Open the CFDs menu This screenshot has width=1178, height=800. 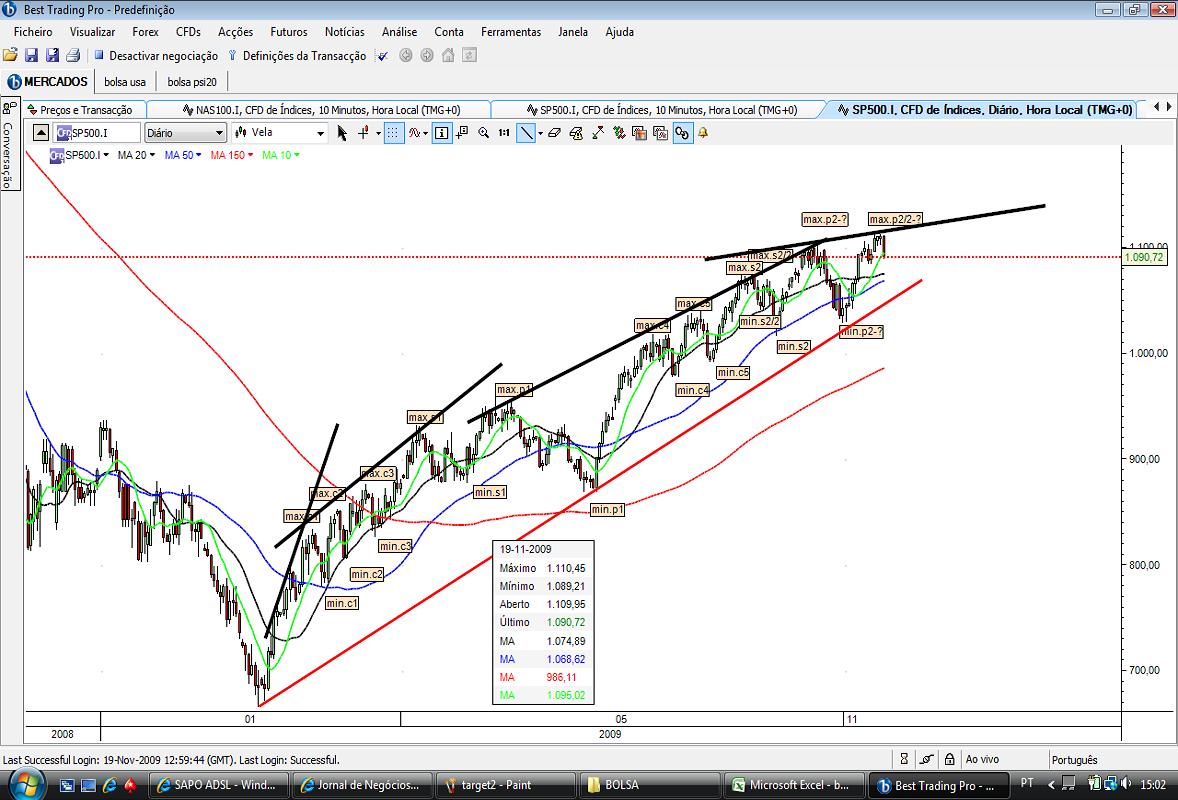click(188, 32)
